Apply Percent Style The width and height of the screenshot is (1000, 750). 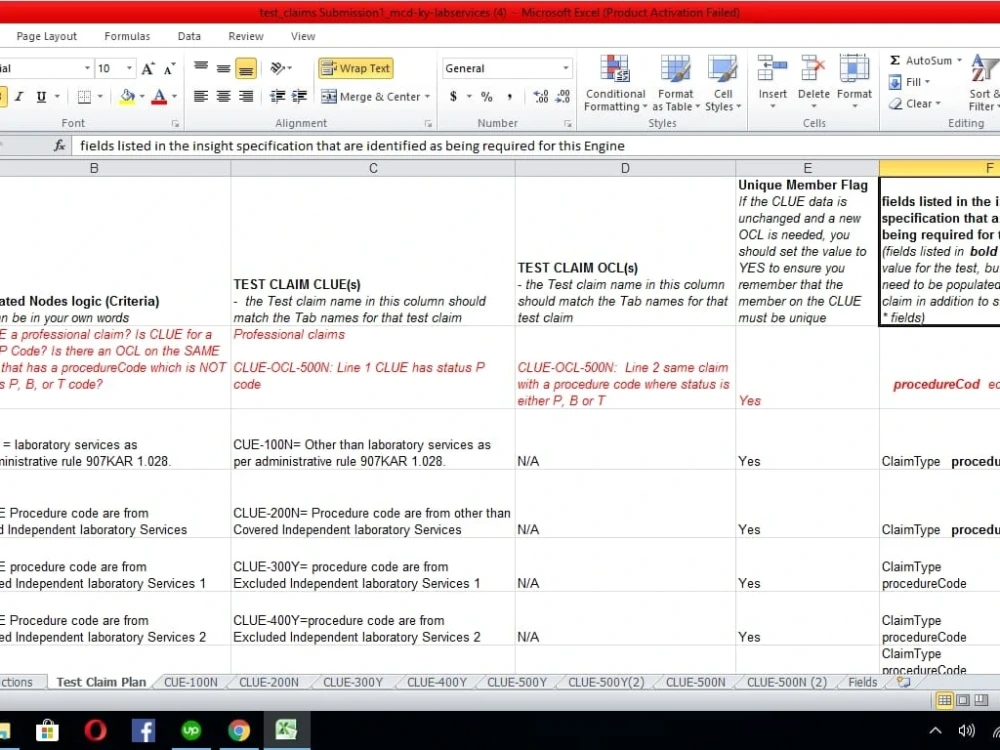[487, 97]
